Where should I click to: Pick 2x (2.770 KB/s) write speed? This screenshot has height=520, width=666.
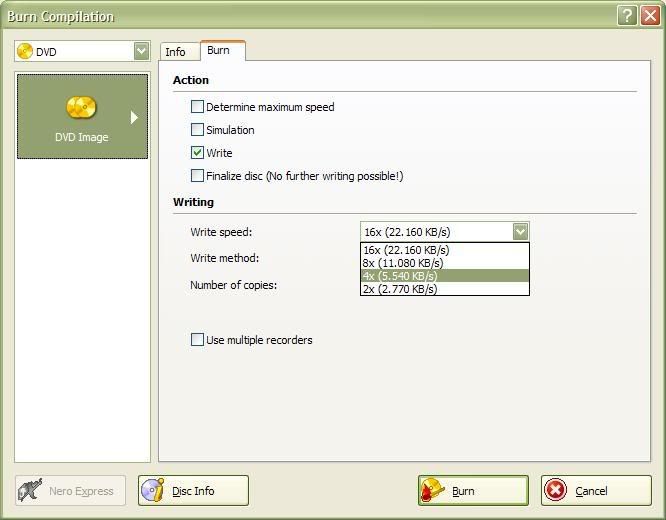445,289
